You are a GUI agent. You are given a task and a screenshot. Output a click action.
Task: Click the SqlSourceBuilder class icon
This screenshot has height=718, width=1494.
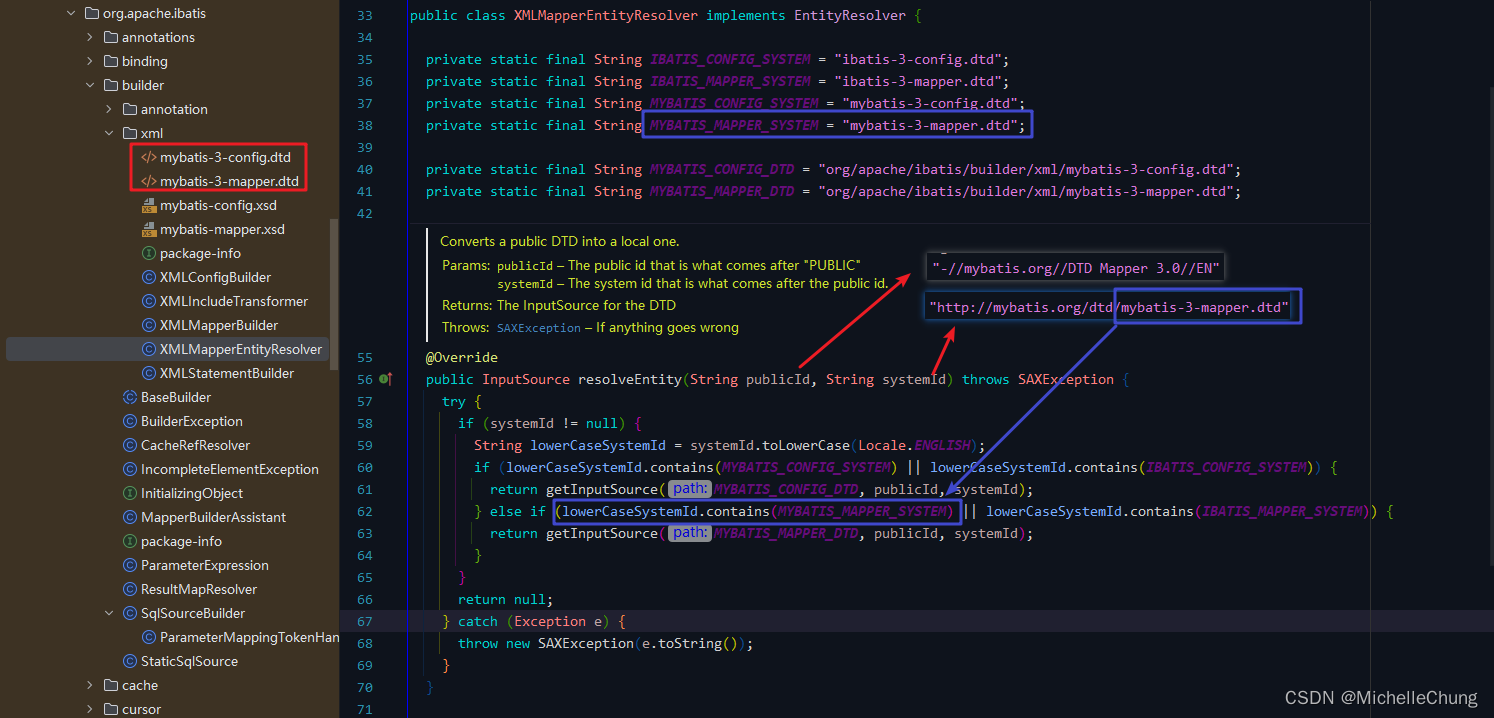(x=129, y=613)
